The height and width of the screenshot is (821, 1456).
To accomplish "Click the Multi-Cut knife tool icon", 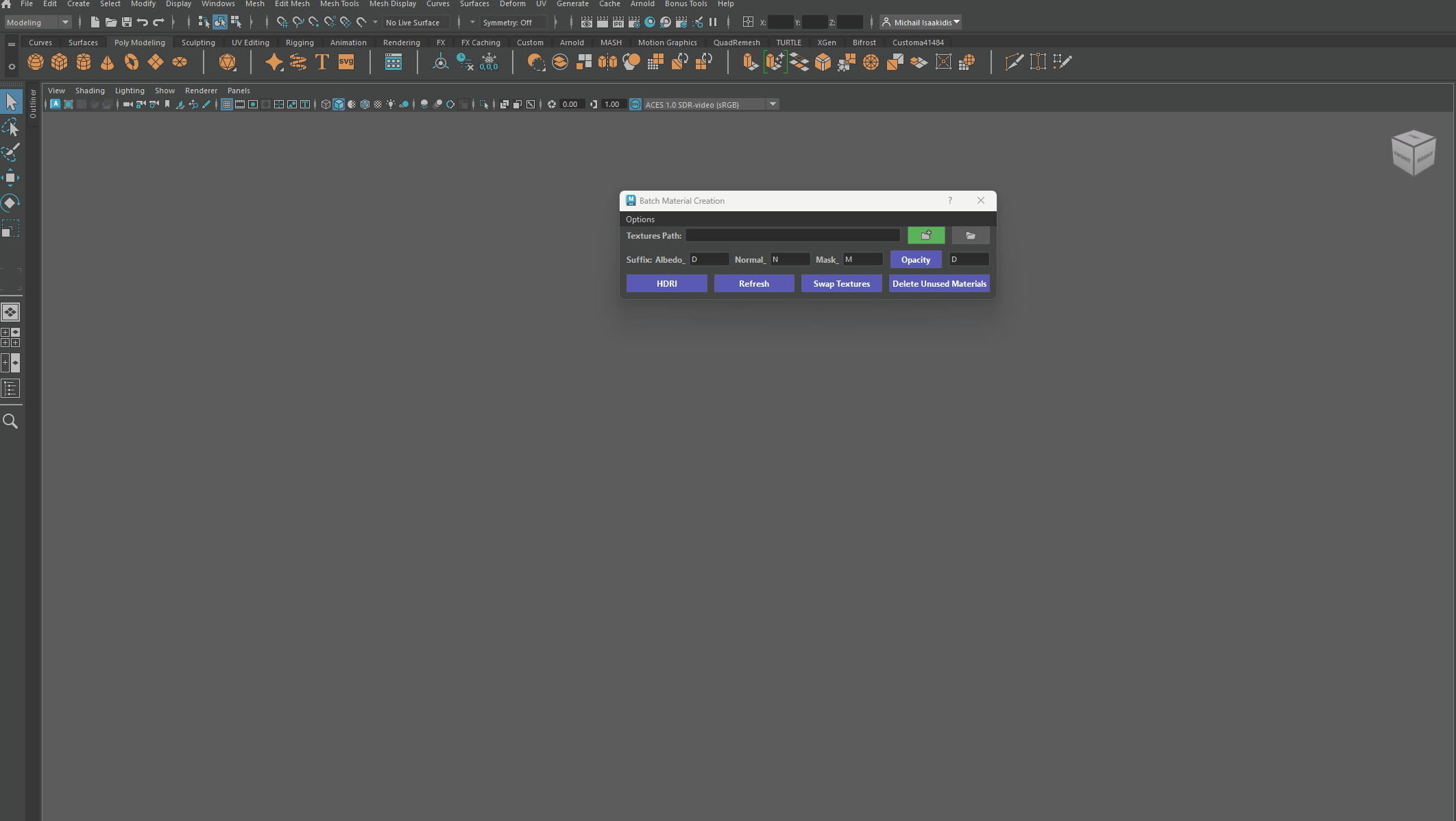I will pyautogui.click(x=1014, y=62).
